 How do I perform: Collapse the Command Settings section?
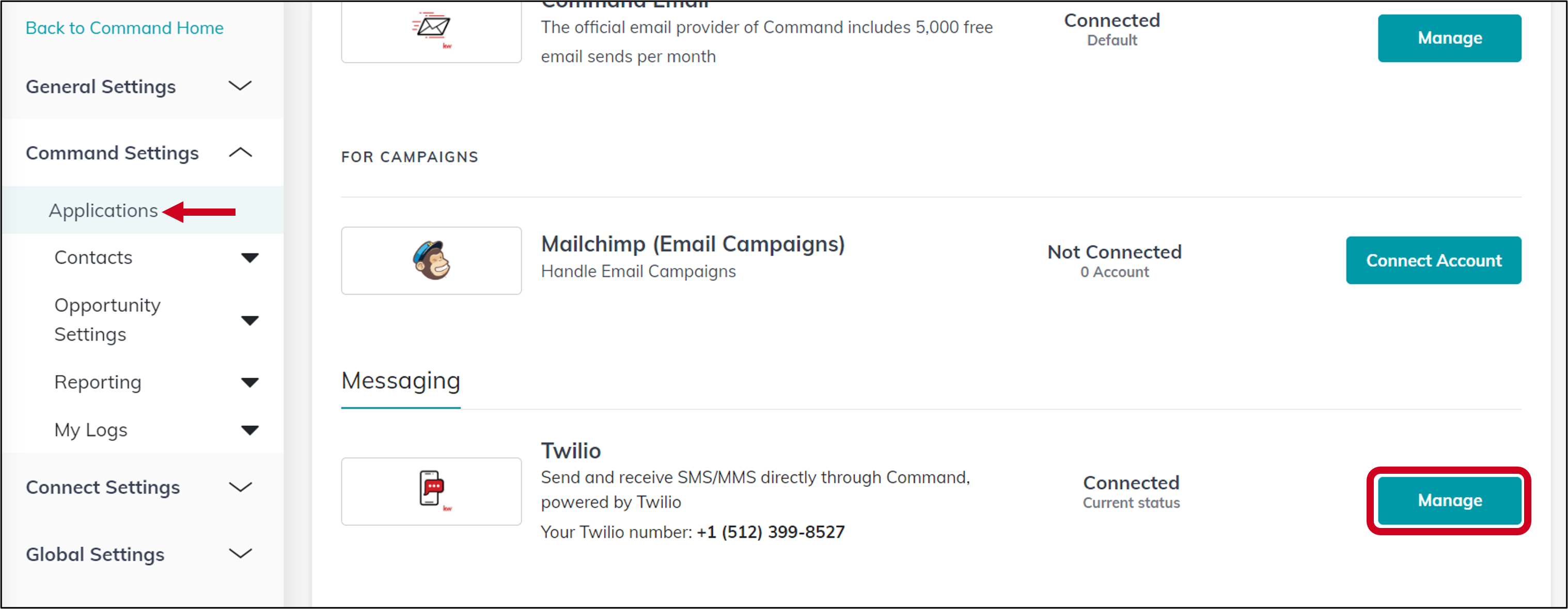[240, 153]
